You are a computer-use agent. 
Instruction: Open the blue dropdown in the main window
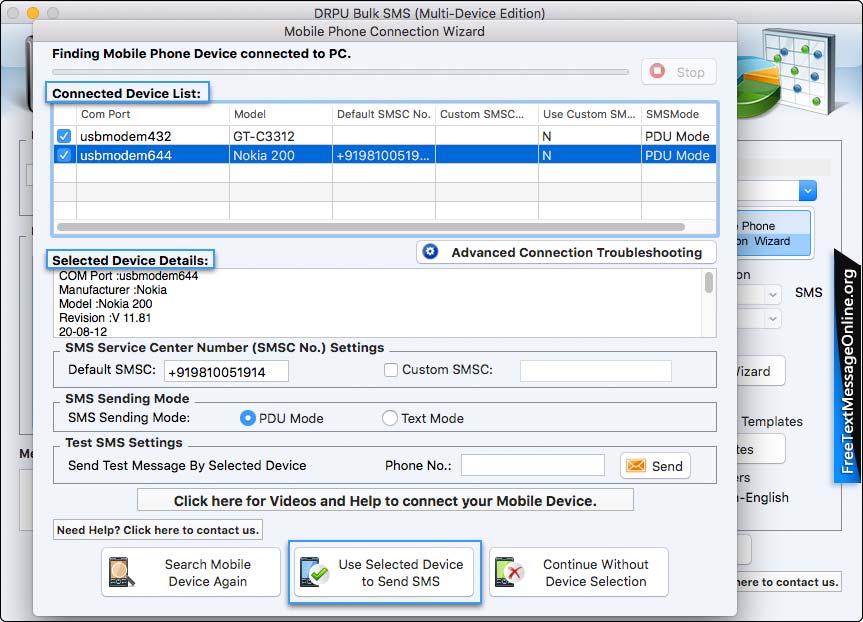pyautogui.click(x=807, y=191)
